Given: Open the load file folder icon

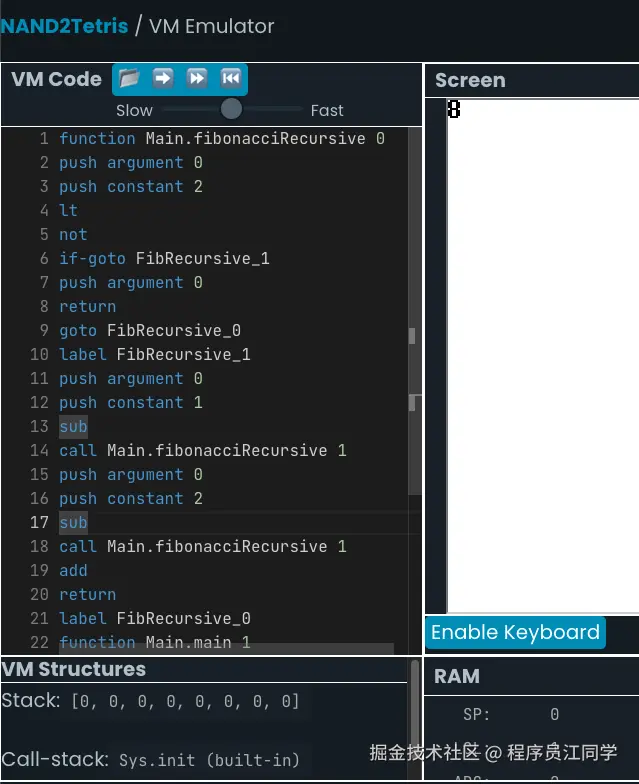Looking at the screenshot, I should point(129,78).
